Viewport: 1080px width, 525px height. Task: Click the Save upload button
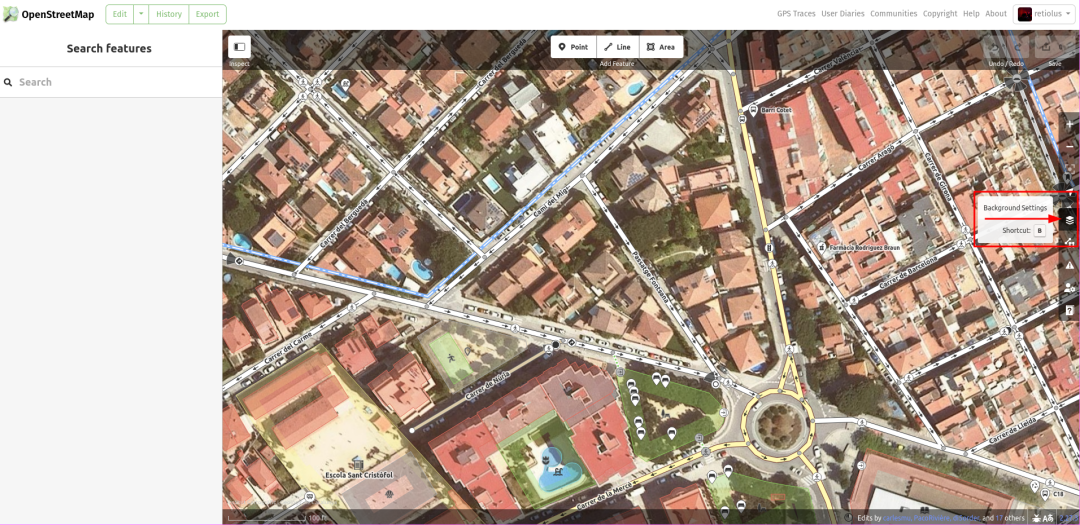pyautogui.click(x=1055, y=47)
